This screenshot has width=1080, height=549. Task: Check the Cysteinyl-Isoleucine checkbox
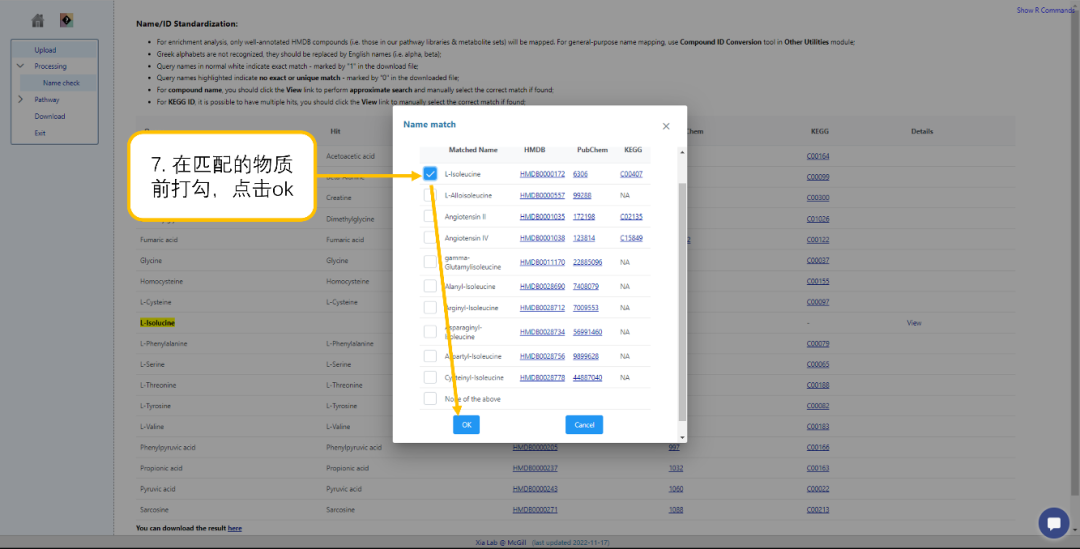coord(430,377)
